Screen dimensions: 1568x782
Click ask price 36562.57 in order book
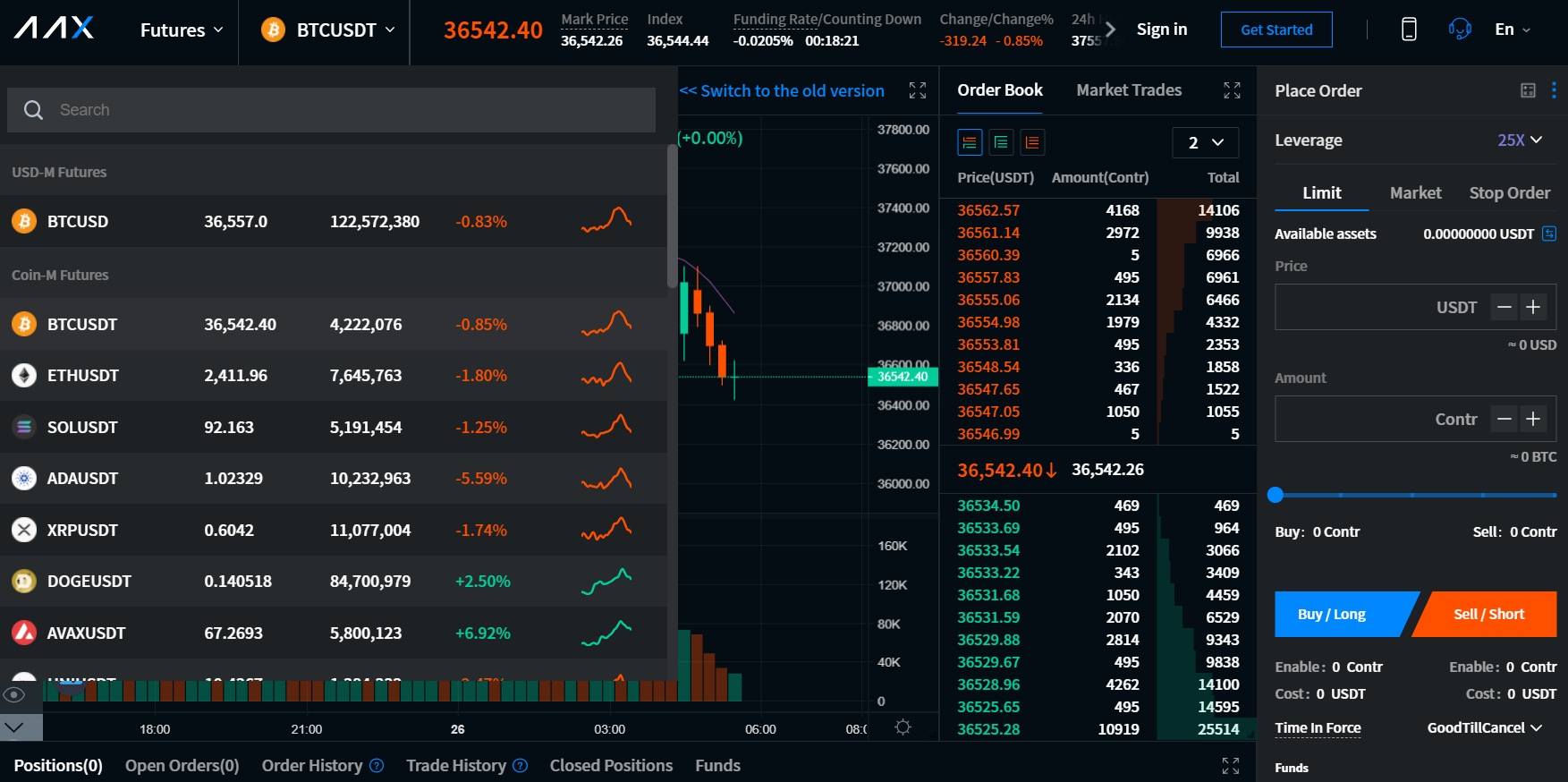pos(988,210)
